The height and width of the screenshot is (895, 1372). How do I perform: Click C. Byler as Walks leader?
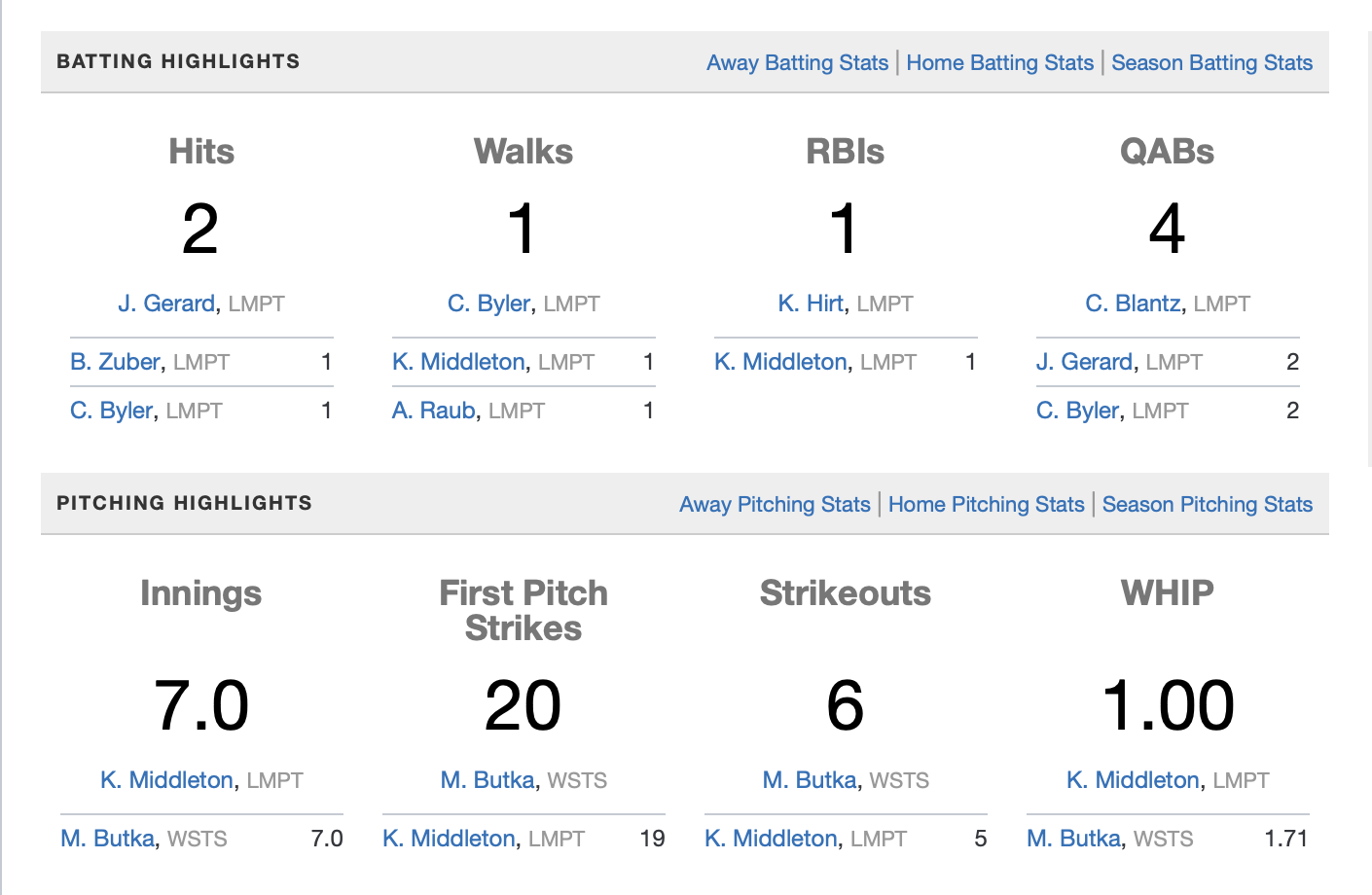(x=488, y=304)
